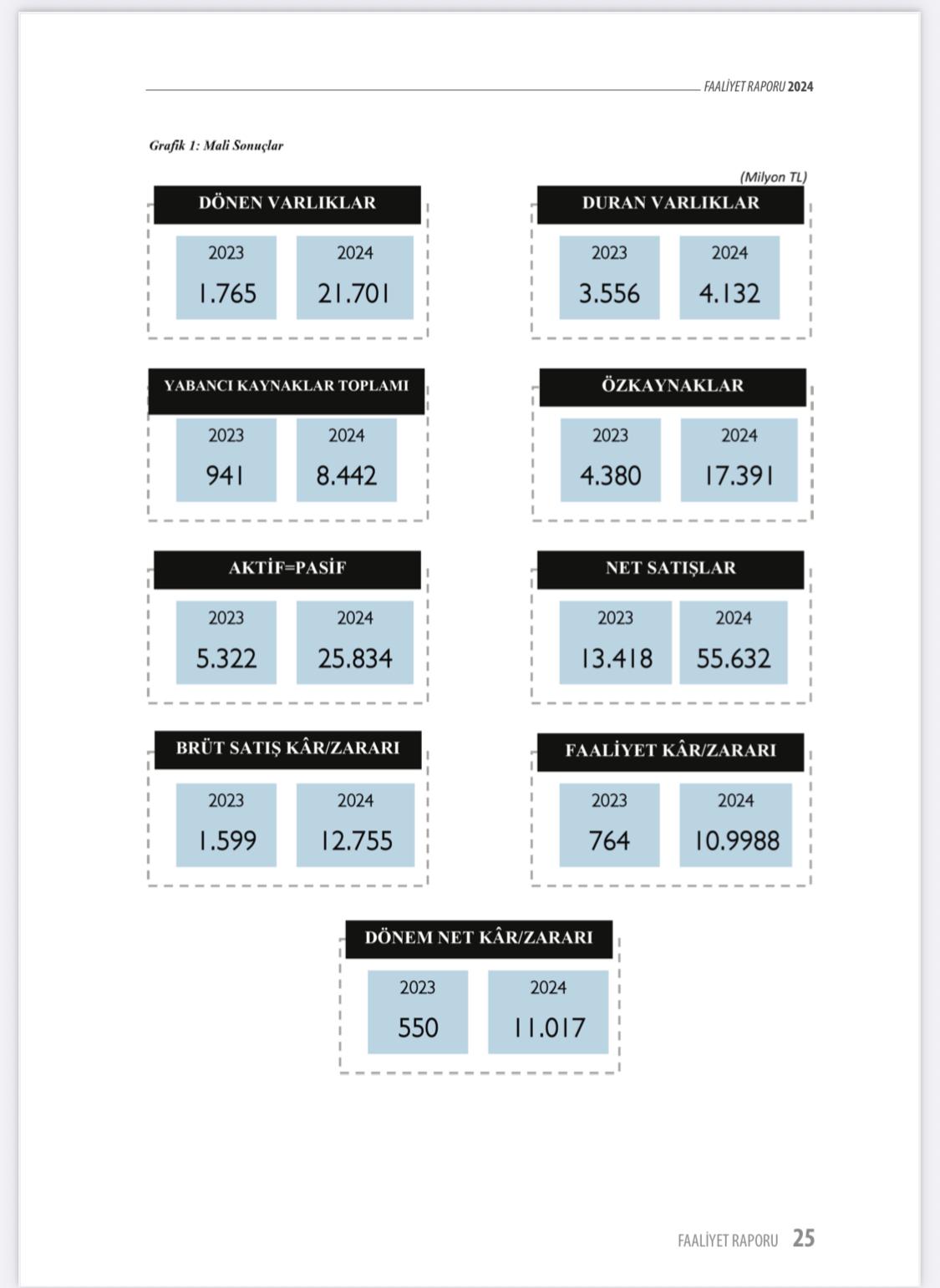The image size is (940, 1288).
Task: Click the DURAN VARLIKLAR black header
Action: (x=670, y=203)
